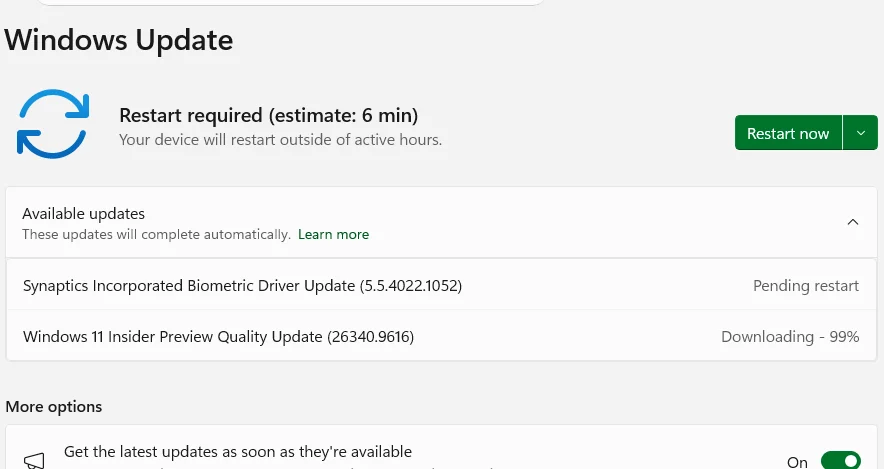Click the More options section heading
This screenshot has width=884, height=469.
coord(54,406)
